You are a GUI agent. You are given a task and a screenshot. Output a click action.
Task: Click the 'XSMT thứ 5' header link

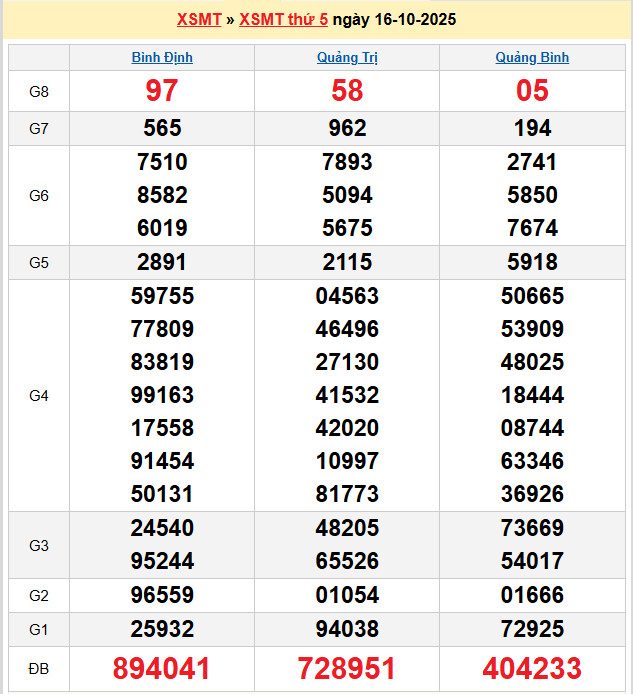pos(283,19)
